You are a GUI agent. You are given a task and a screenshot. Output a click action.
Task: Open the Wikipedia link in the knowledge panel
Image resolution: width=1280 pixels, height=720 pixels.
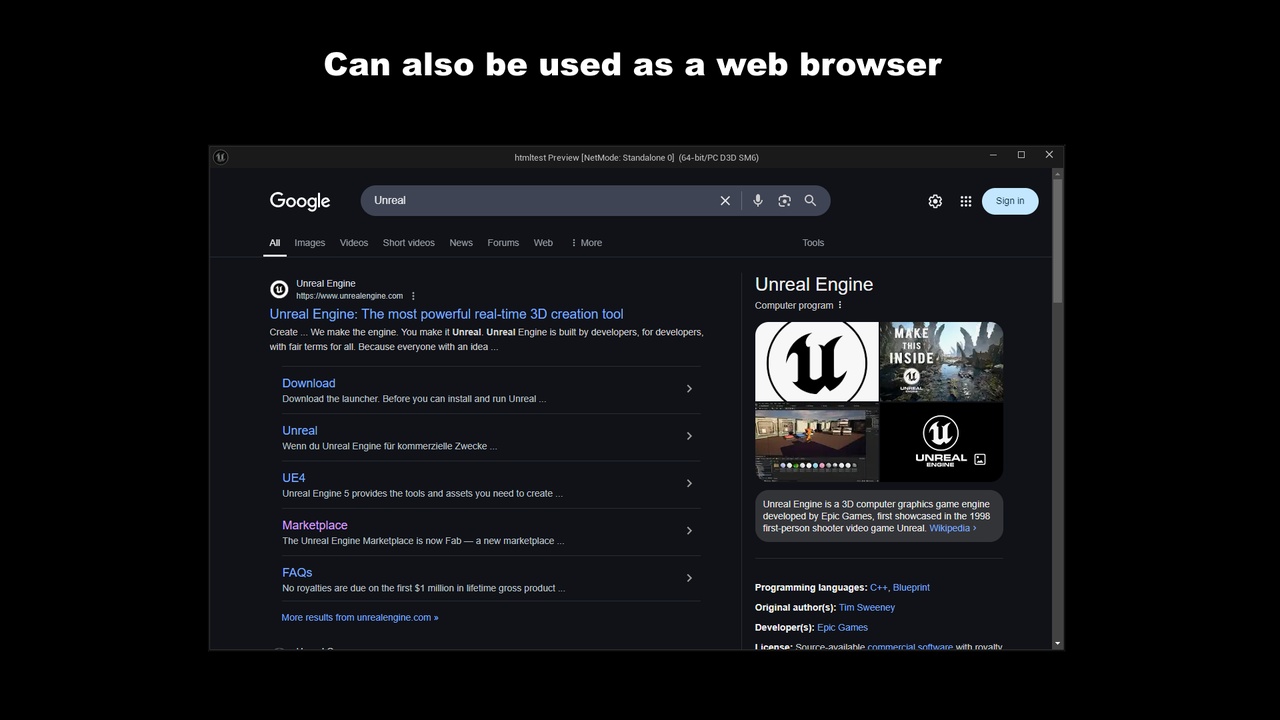coord(950,527)
